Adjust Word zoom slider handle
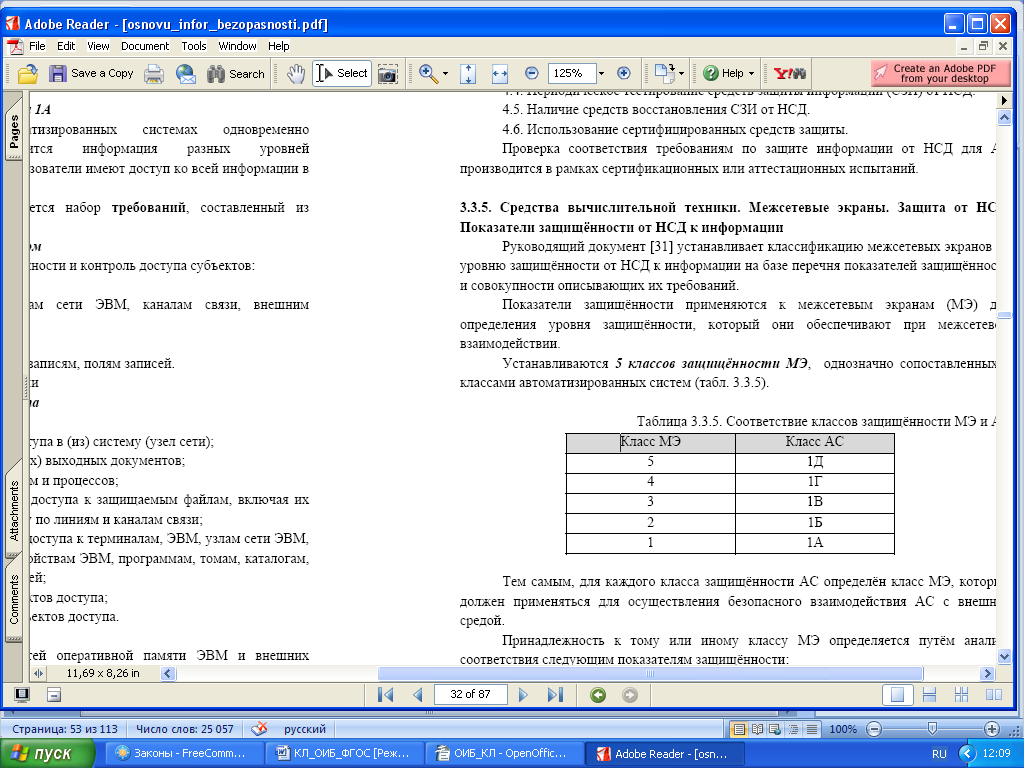 pyautogui.click(x=933, y=729)
